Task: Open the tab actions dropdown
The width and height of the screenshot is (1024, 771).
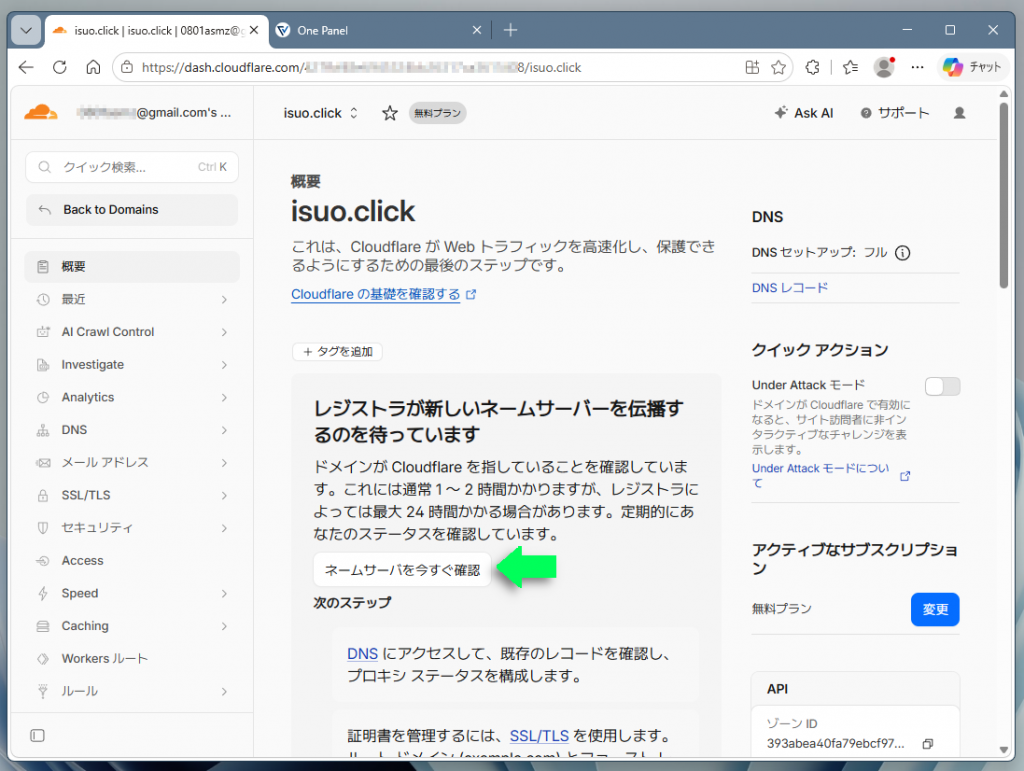Action: [26, 30]
